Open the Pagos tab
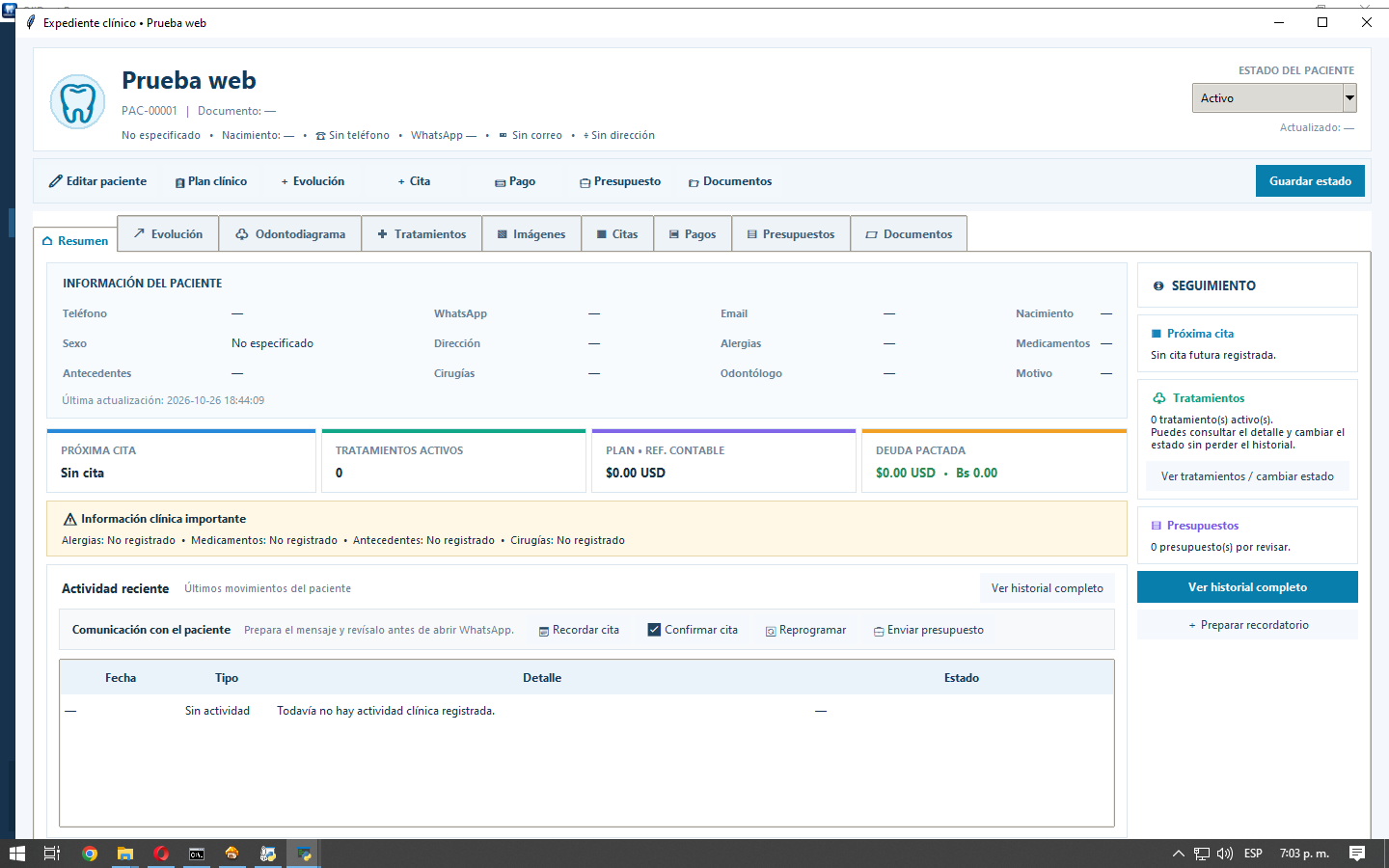The height and width of the screenshot is (868, 1389). tap(693, 233)
